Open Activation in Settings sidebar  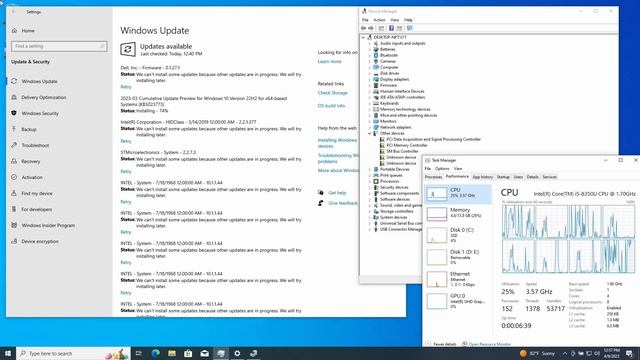[32, 177]
